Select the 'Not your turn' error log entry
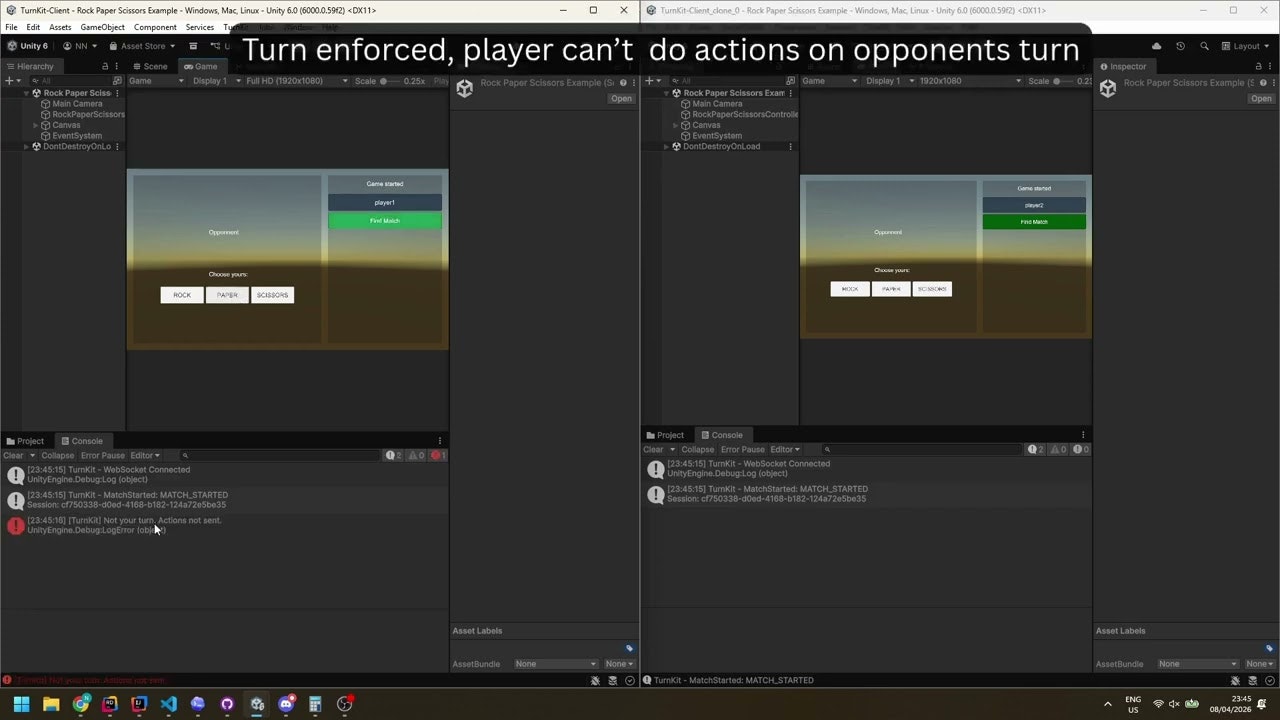 pyautogui.click(x=224, y=525)
